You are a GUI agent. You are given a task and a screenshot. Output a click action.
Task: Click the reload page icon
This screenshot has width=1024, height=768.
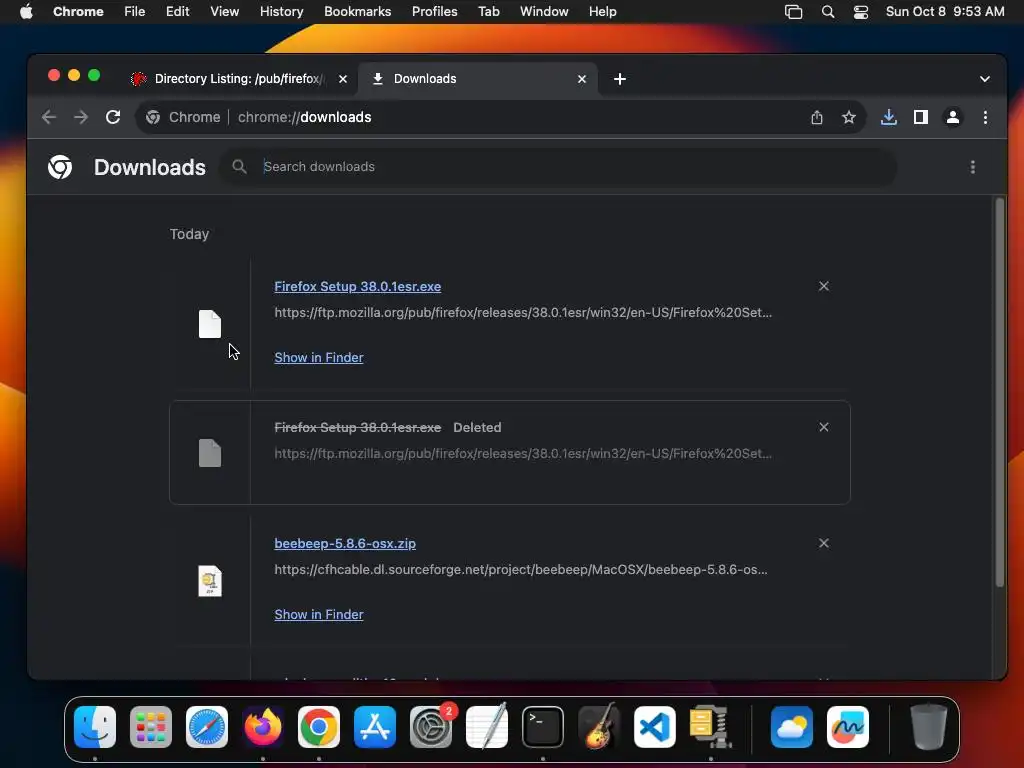tap(113, 117)
